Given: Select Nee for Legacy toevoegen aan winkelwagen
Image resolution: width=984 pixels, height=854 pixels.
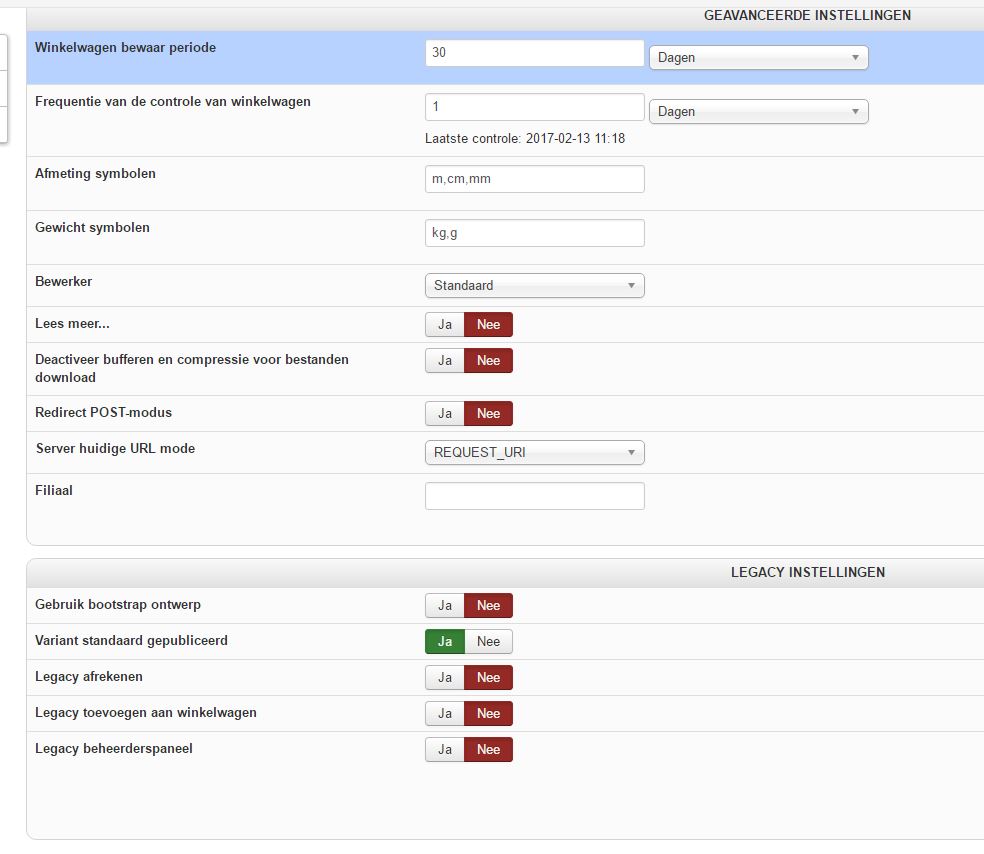Looking at the screenshot, I should [x=488, y=713].
